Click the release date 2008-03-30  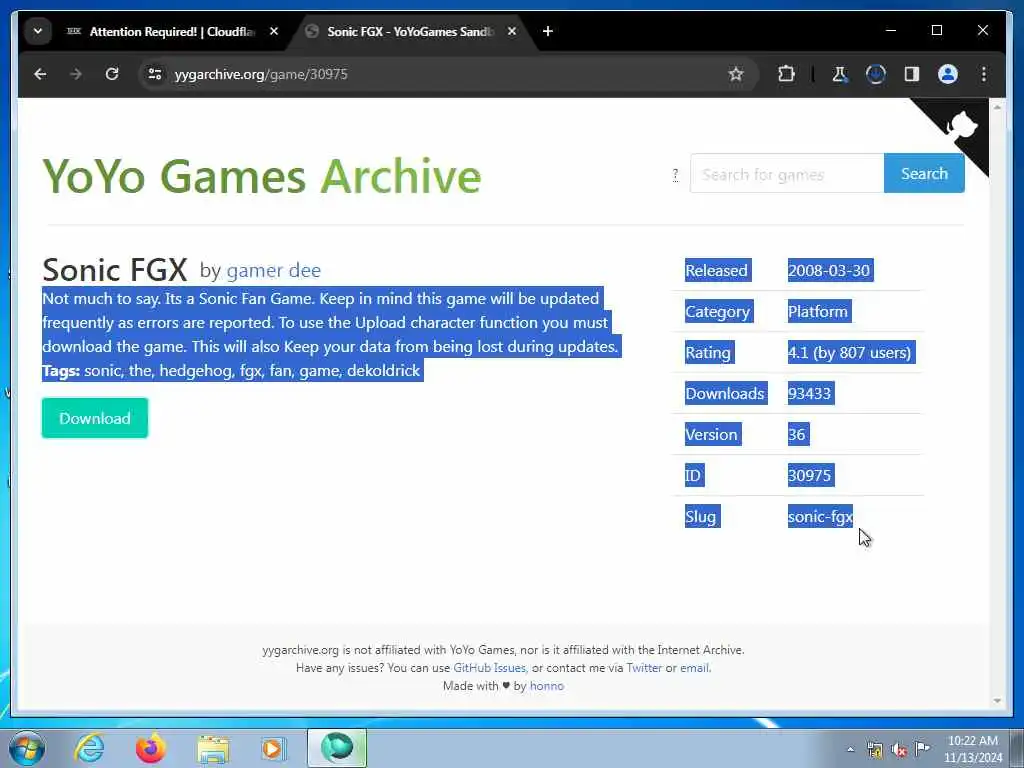pyautogui.click(x=829, y=270)
